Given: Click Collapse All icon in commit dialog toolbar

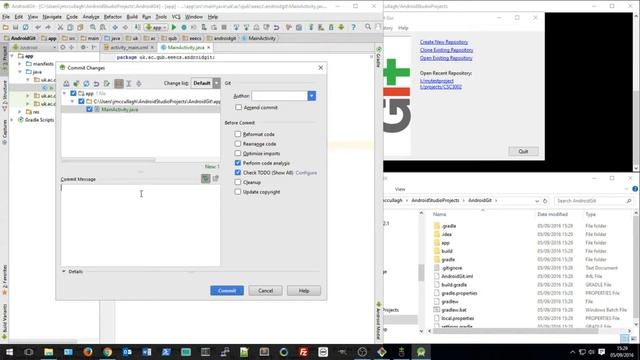Looking at the screenshot, I should click(x=139, y=83).
